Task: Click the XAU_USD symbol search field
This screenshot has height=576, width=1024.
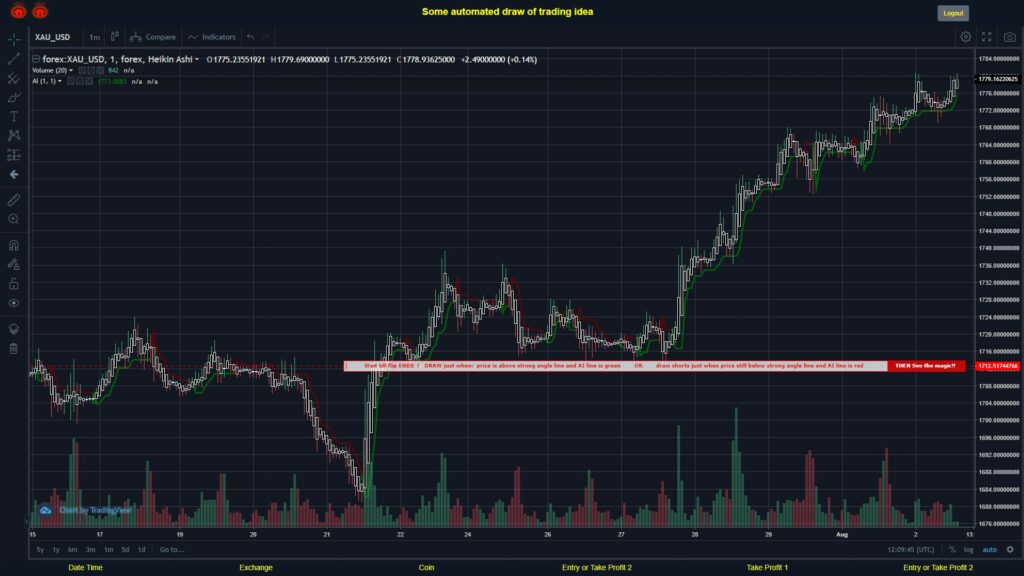Action: (53, 37)
